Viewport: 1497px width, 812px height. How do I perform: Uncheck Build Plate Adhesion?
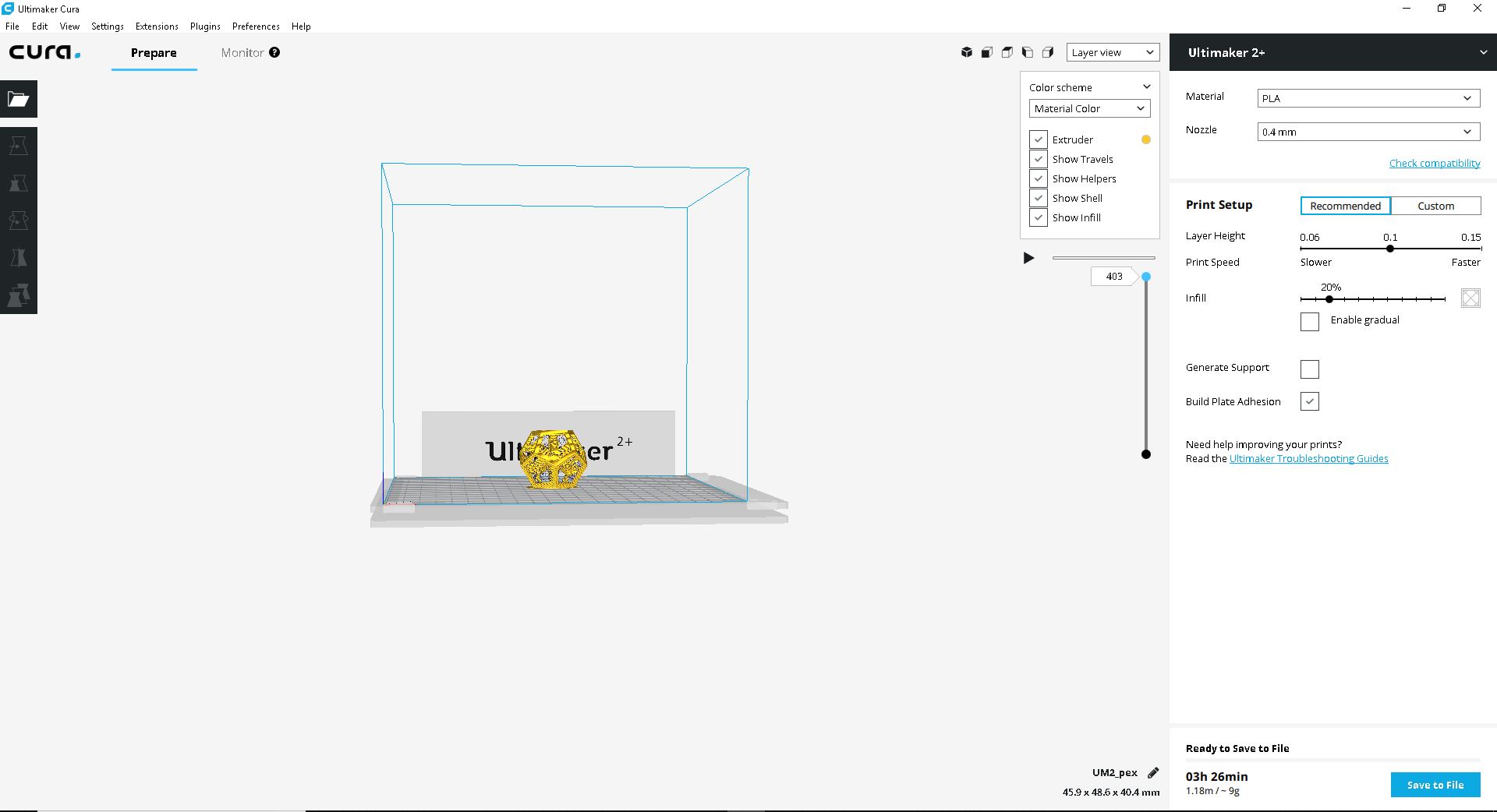[x=1310, y=401]
